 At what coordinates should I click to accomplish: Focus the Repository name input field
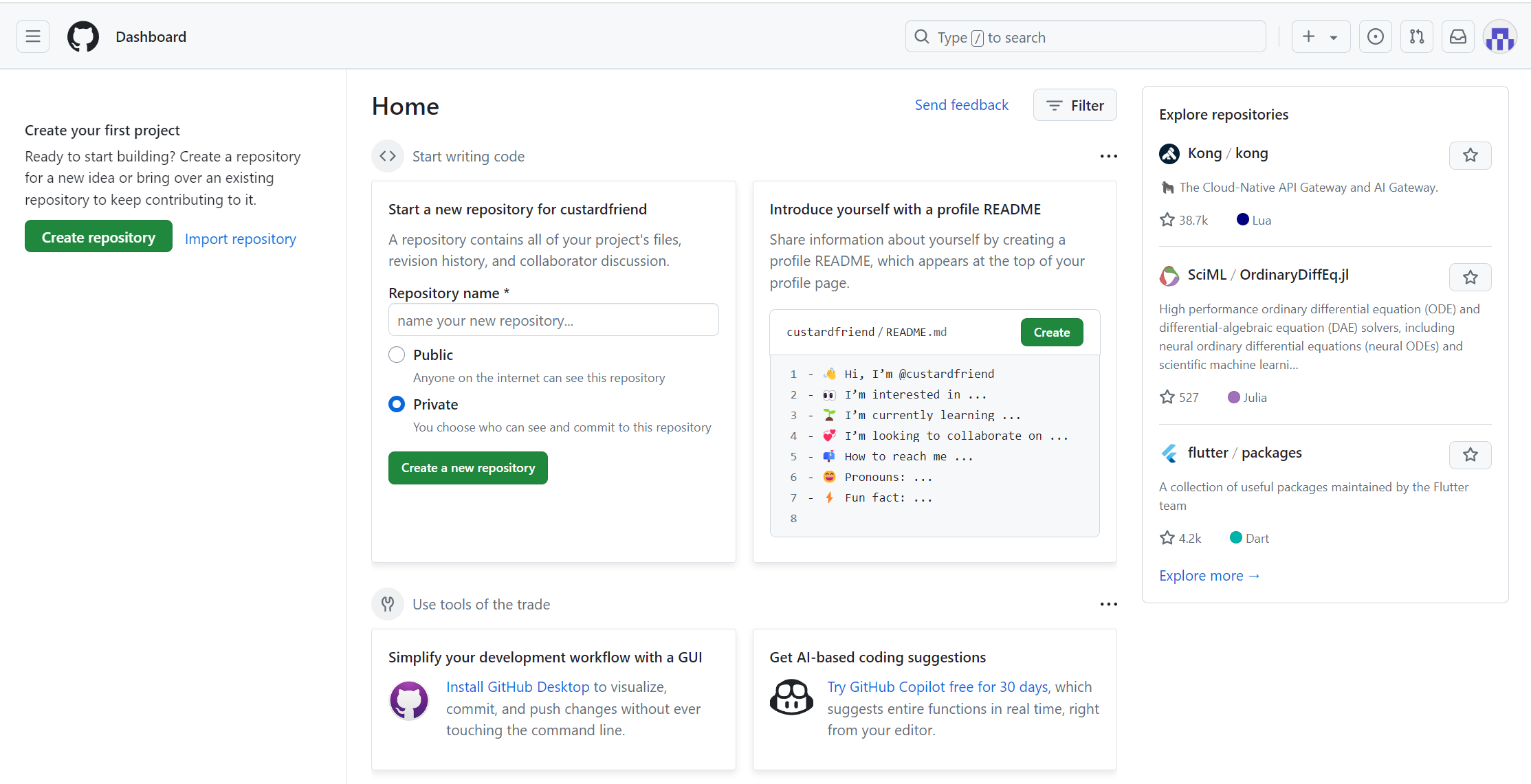pyautogui.click(x=553, y=320)
